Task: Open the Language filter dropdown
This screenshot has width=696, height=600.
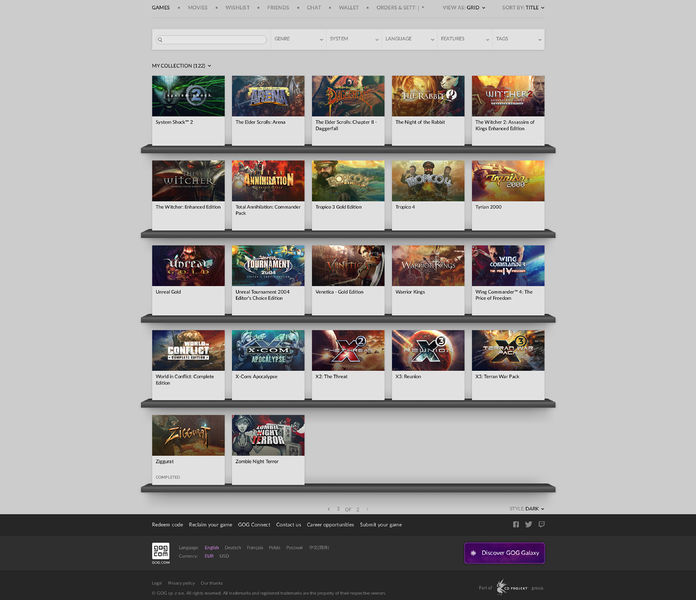Action: (409, 39)
